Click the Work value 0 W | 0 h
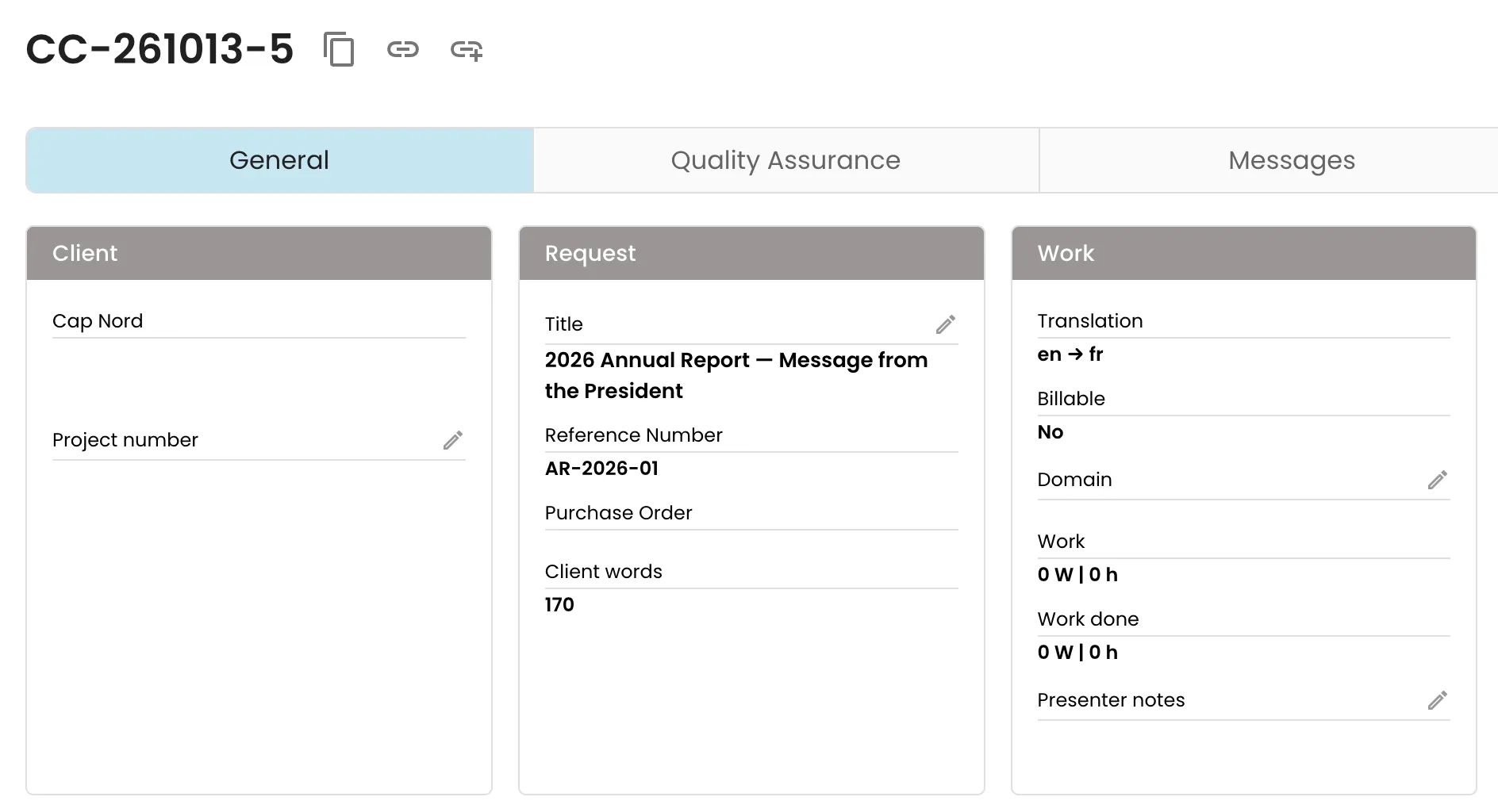Screen dimensions: 1498x812 coord(1077,575)
